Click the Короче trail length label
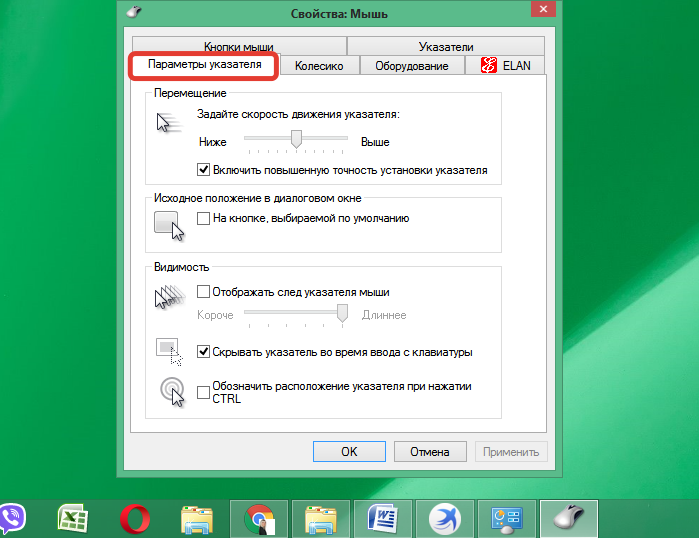699x538 pixels. coord(215,315)
